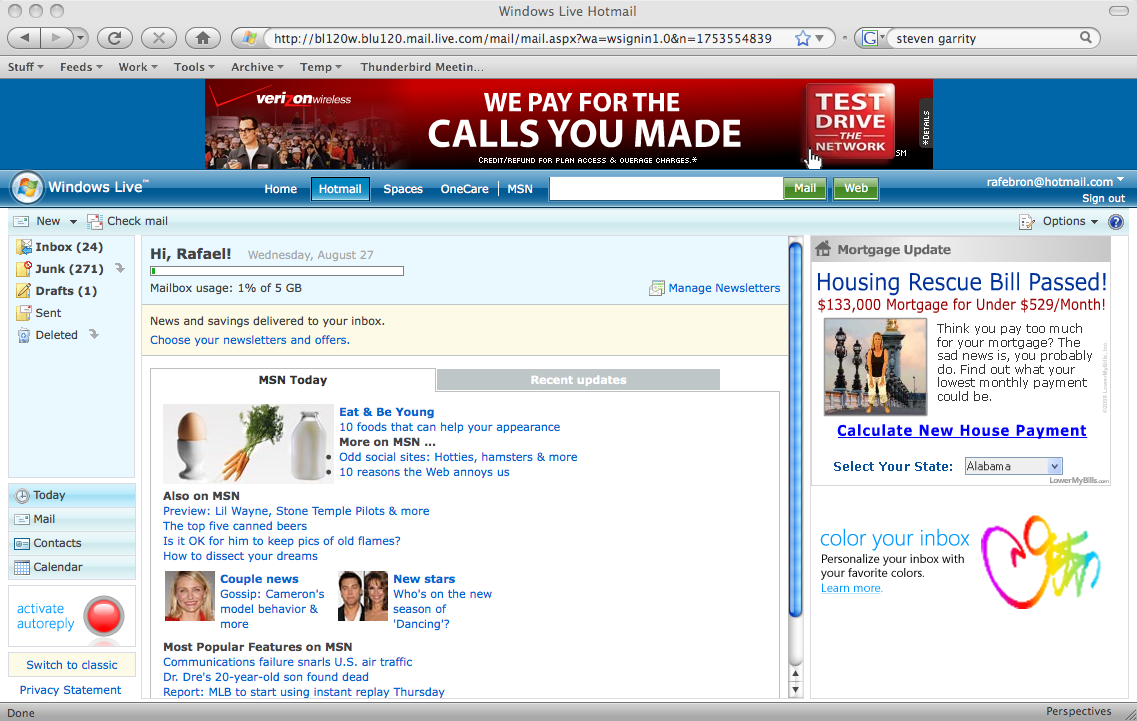Screen dimensions: 1137x721
Task: Click the green Web search button
Action: point(856,189)
